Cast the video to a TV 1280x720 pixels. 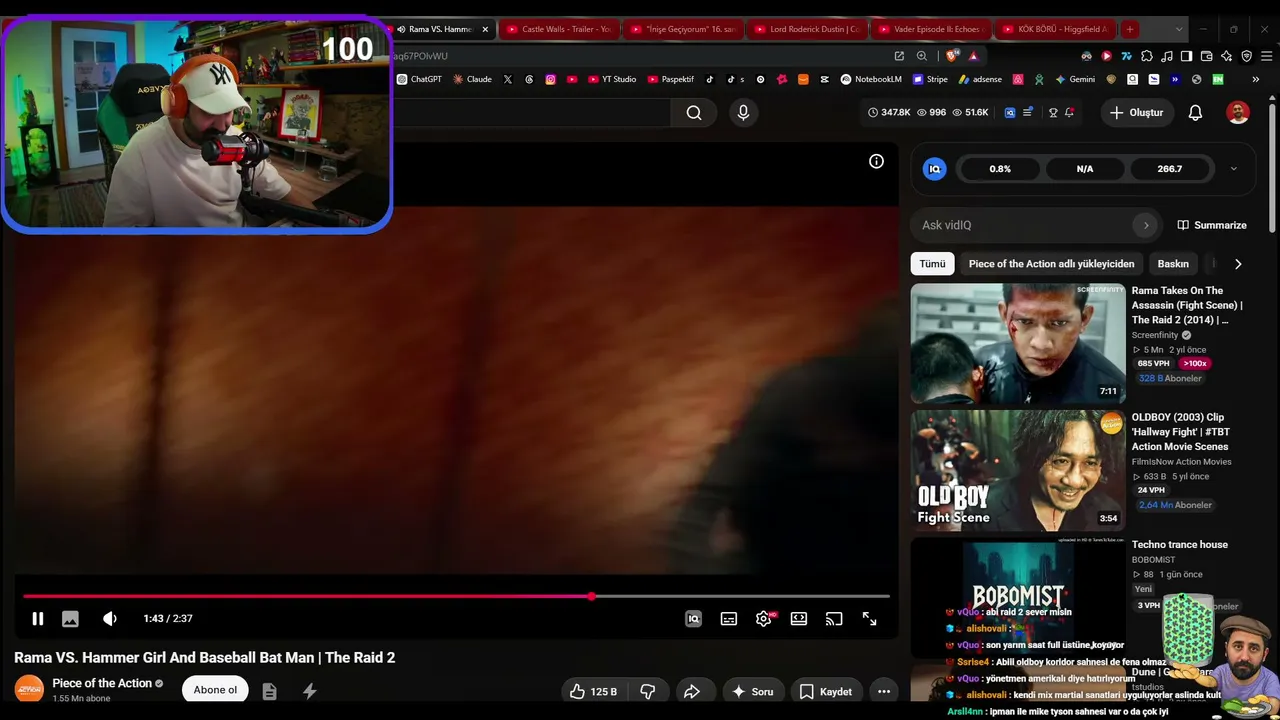click(x=834, y=619)
